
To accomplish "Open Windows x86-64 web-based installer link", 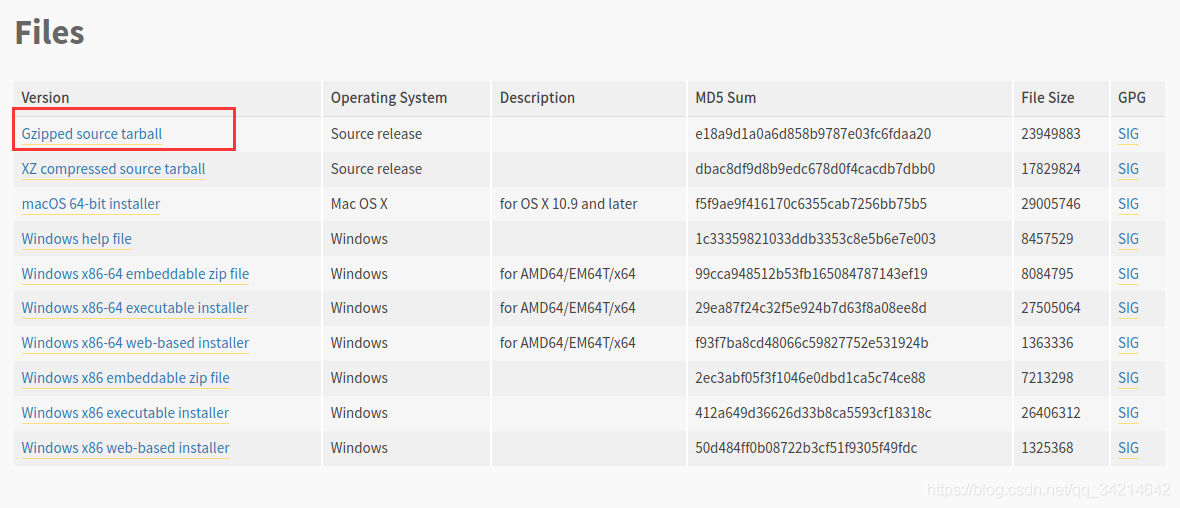I will 135,343.
